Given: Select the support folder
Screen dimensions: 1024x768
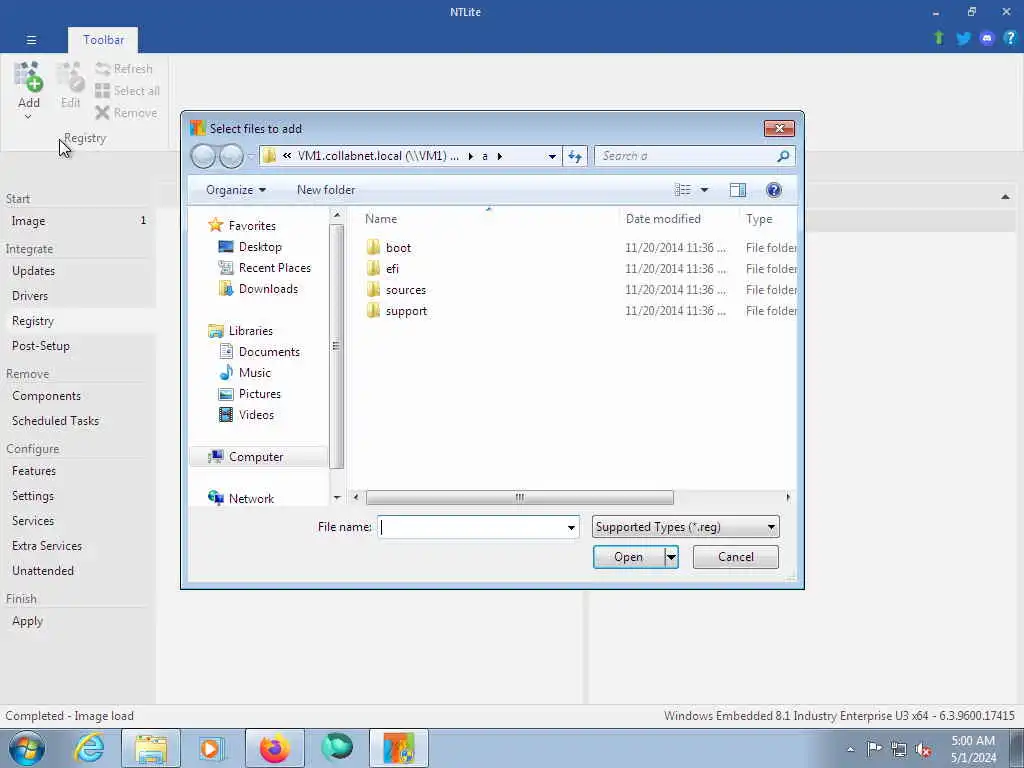Looking at the screenshot, I should coord(406,311).
